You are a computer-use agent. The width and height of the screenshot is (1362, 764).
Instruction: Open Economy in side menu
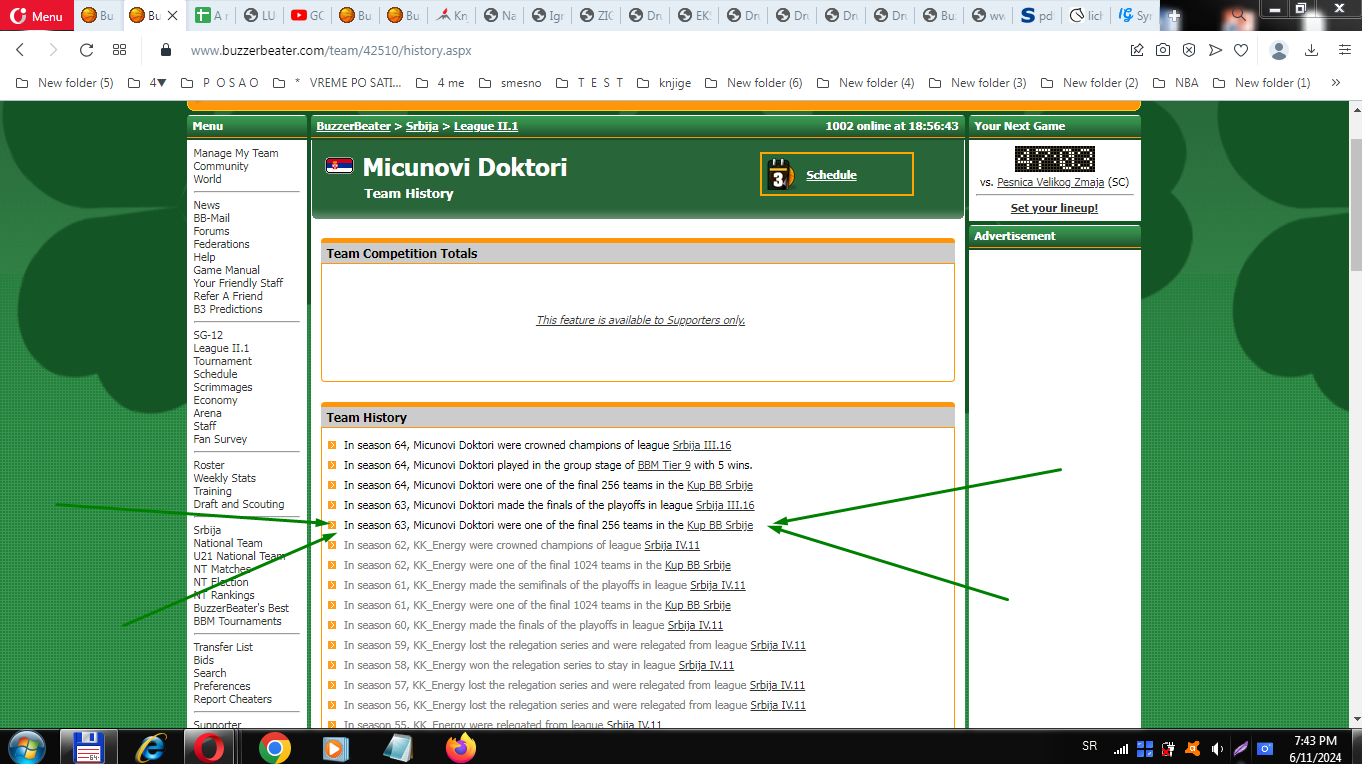[215, 400]
